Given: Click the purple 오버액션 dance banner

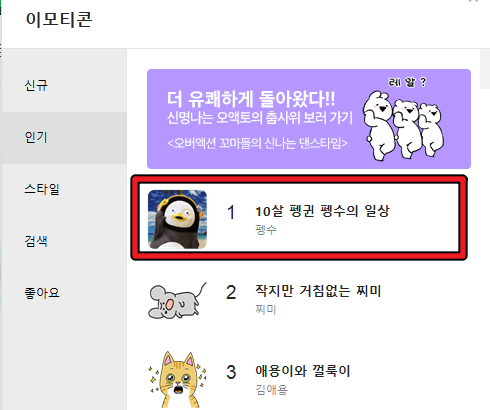Looking at the screenshot, I should [309, 119].
